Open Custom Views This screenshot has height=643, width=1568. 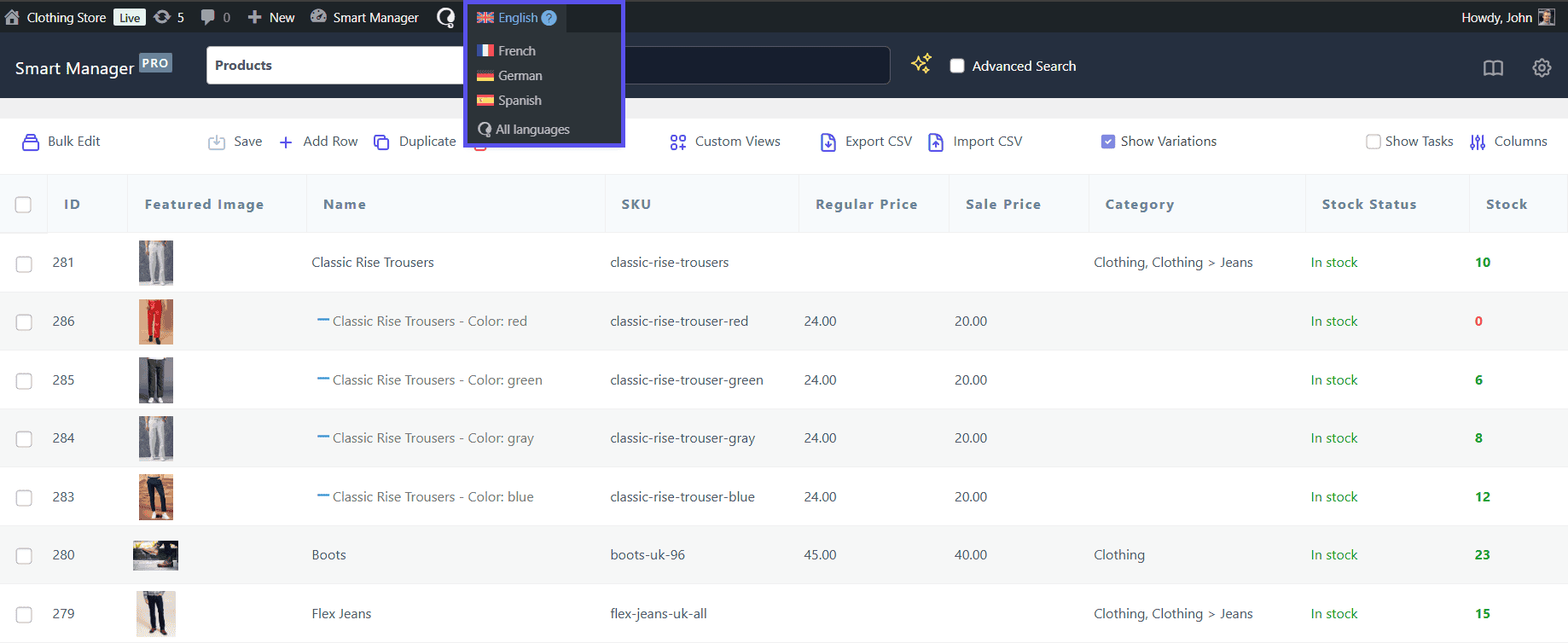click(725, 142)
